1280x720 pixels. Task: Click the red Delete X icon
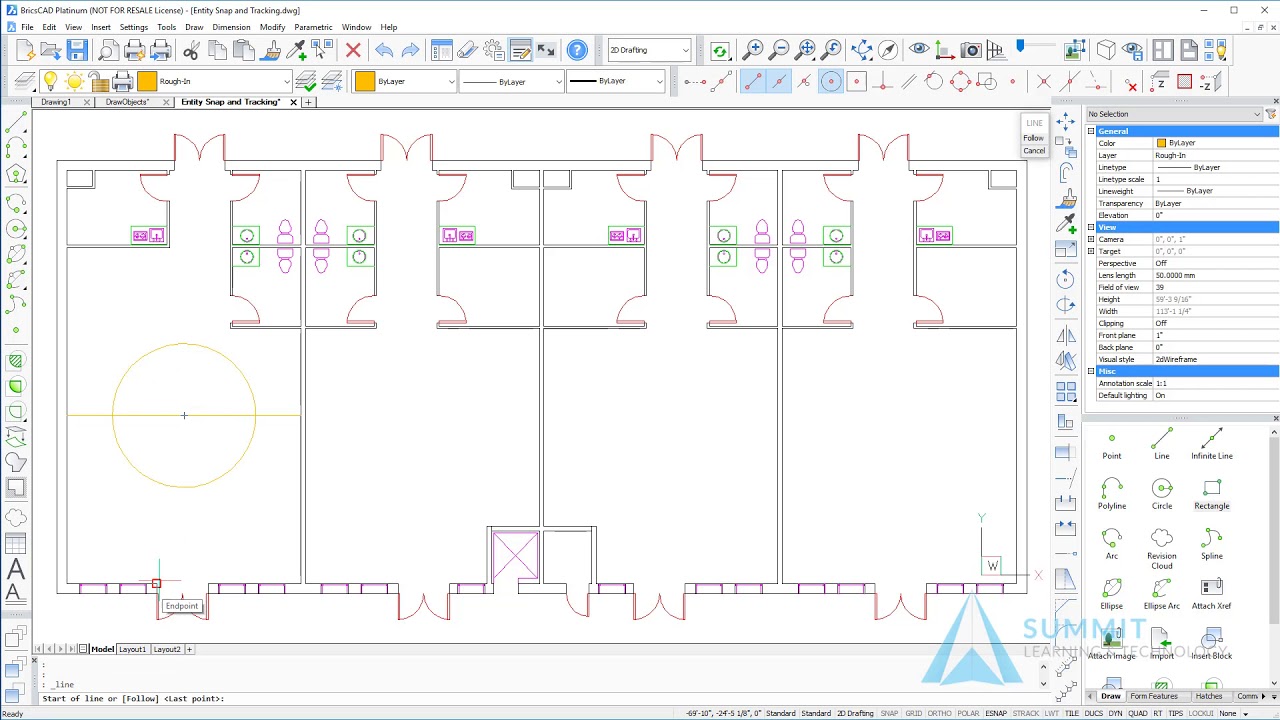click(x=353, y=50)
